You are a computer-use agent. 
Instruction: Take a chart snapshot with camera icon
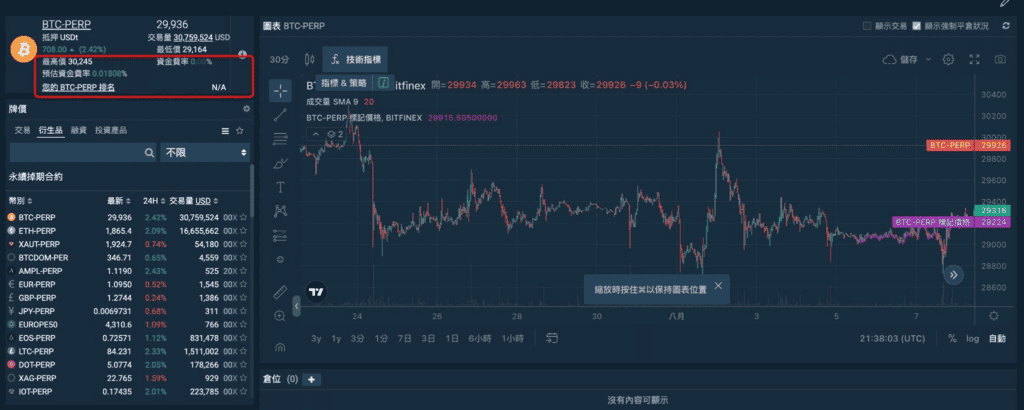coord(1000,59)
